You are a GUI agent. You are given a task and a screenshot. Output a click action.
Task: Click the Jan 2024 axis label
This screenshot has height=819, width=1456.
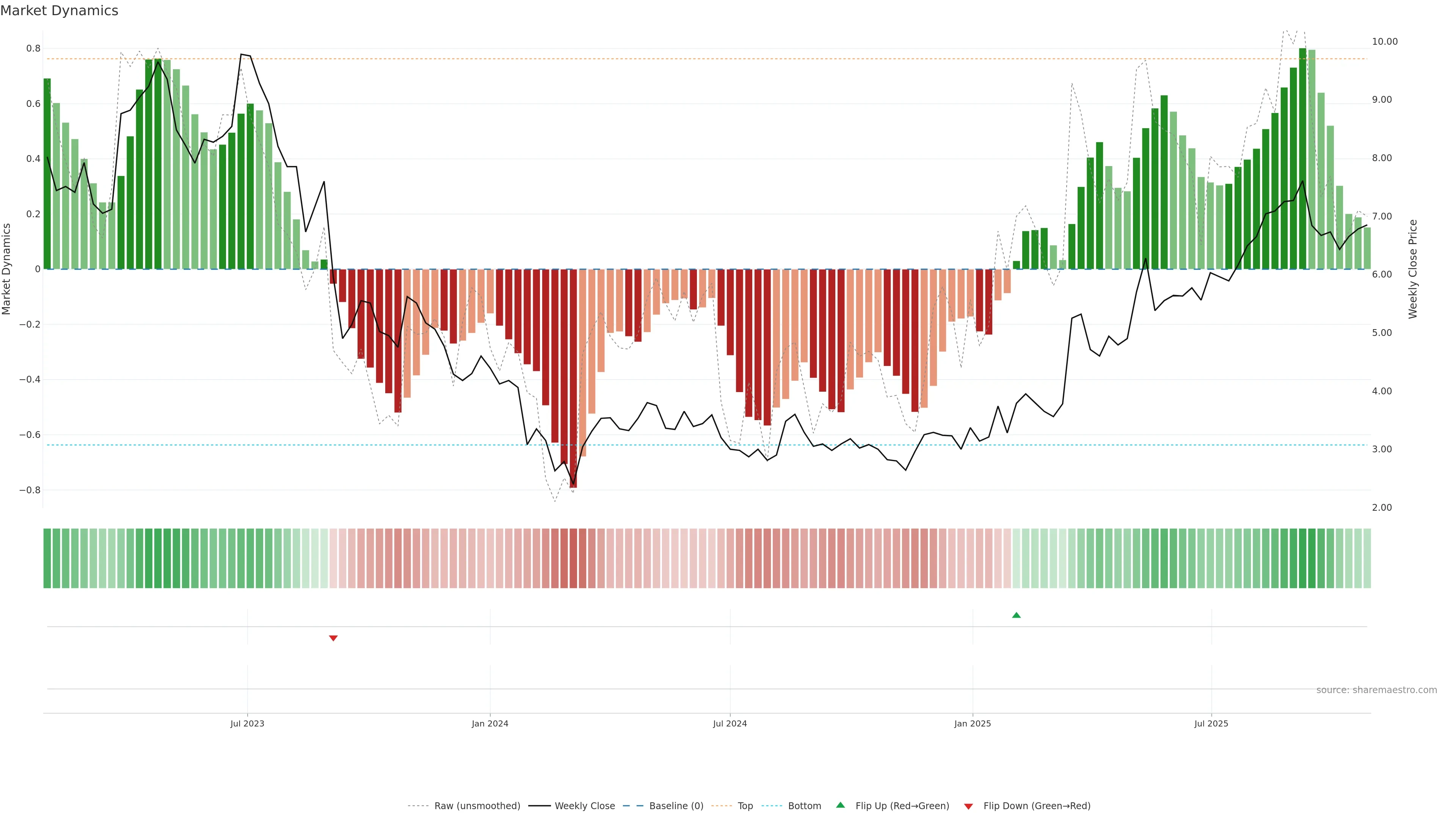[x=490, y=723]
